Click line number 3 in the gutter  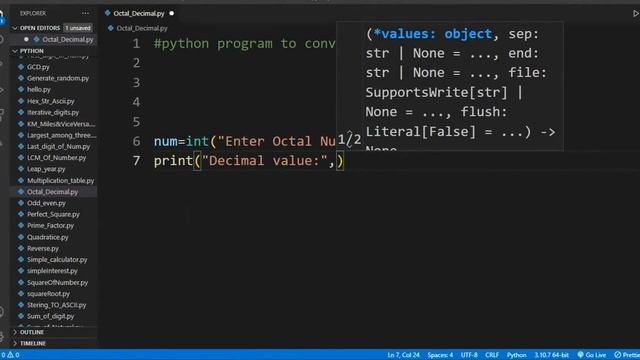point(136,82)
